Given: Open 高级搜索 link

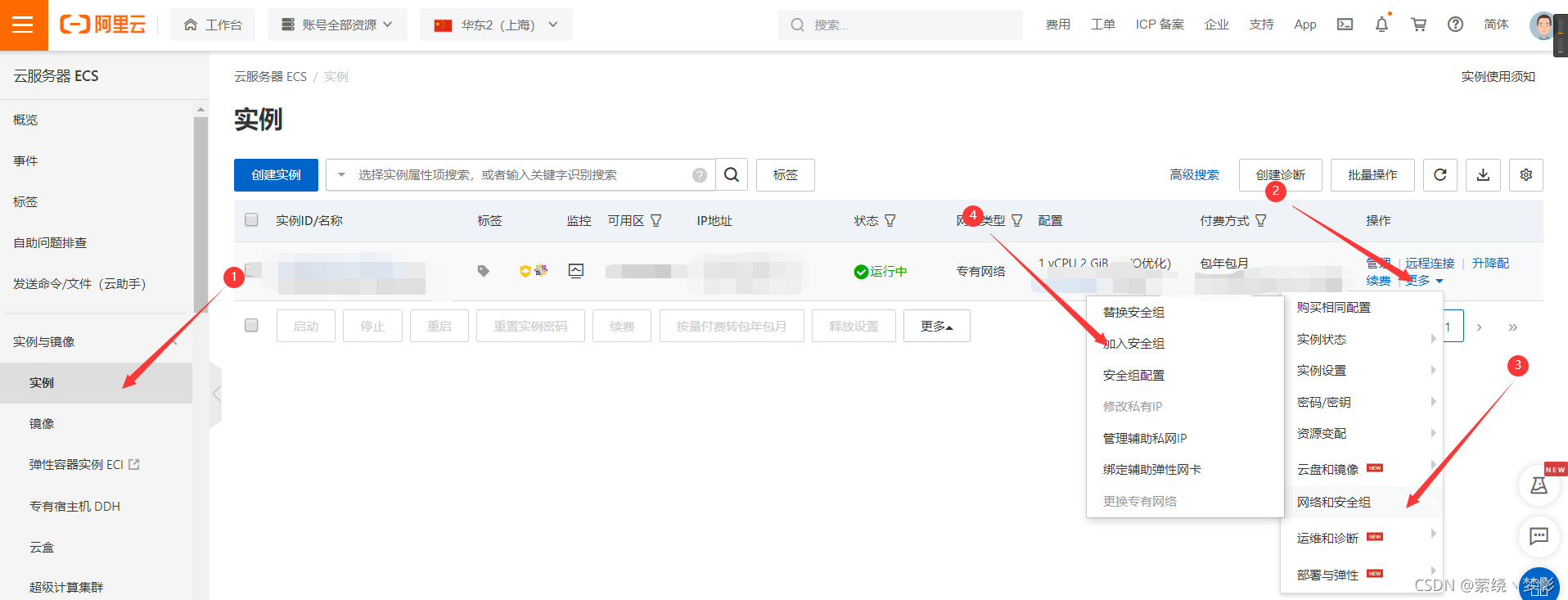Looking at the screenshot, I should tap(1194, 174).
